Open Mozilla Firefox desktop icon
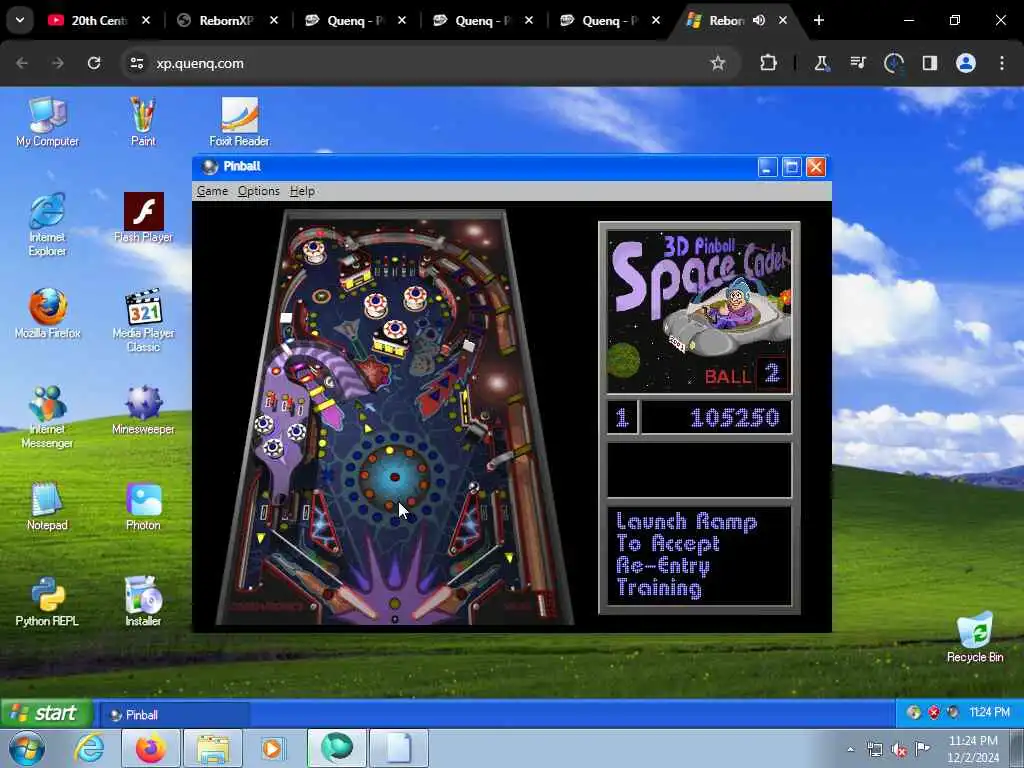 point(47,314)
